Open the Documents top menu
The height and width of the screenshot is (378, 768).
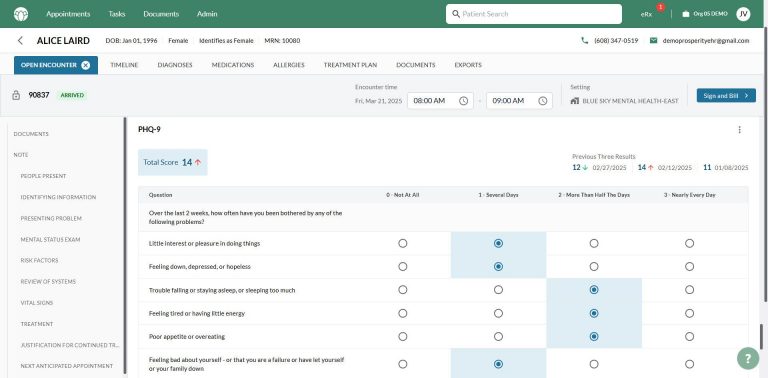click(x=161, y=14)
